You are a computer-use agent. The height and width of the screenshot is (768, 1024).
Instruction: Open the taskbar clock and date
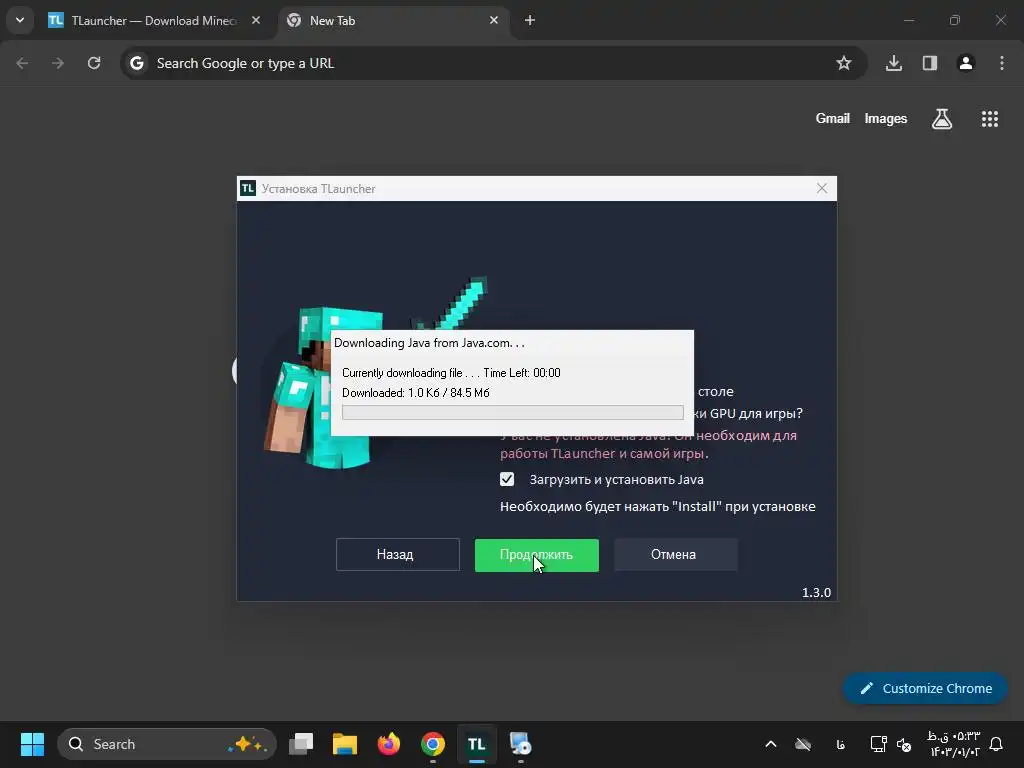[953, 744]
